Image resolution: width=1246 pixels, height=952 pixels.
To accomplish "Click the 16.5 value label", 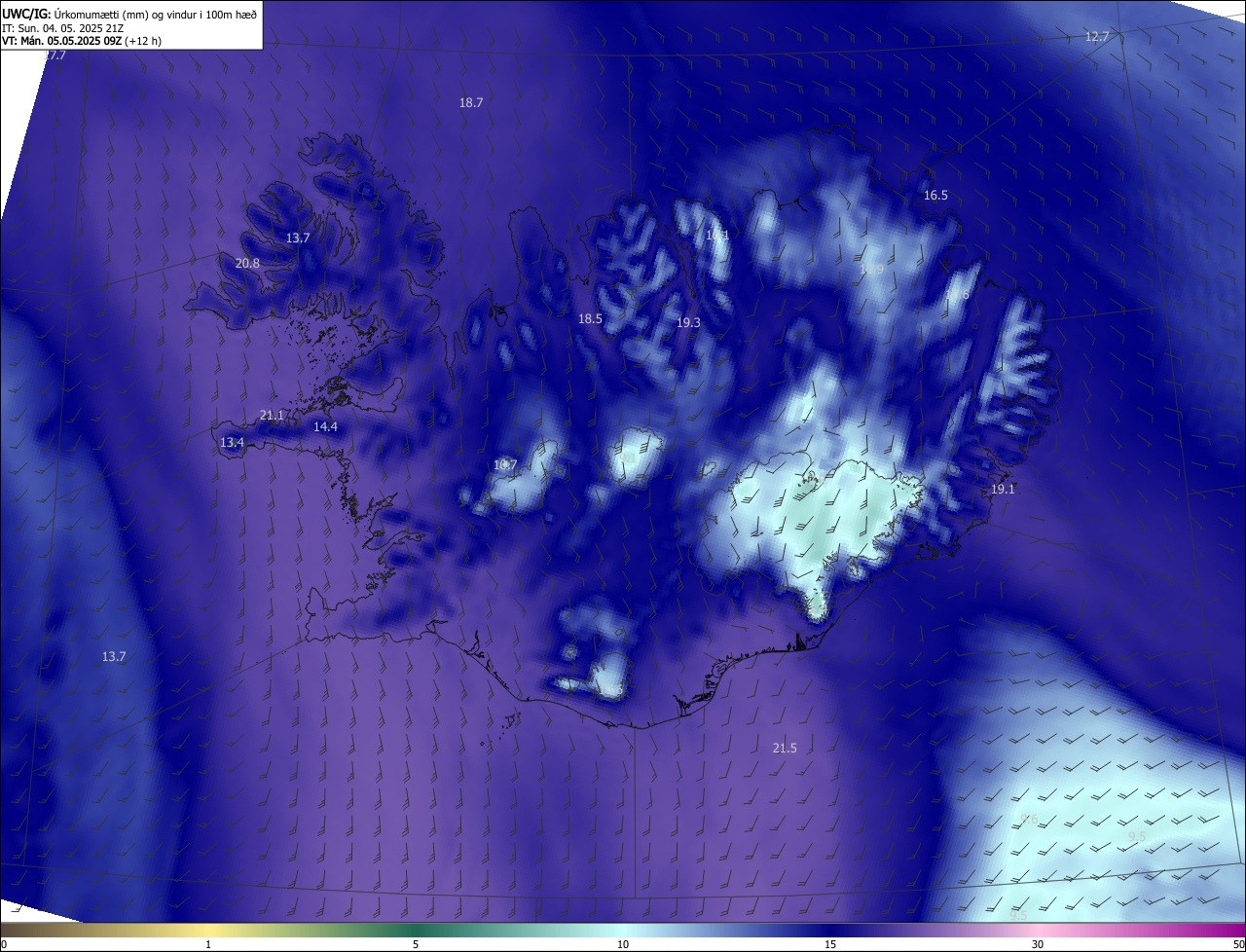I will coord(935,196).
